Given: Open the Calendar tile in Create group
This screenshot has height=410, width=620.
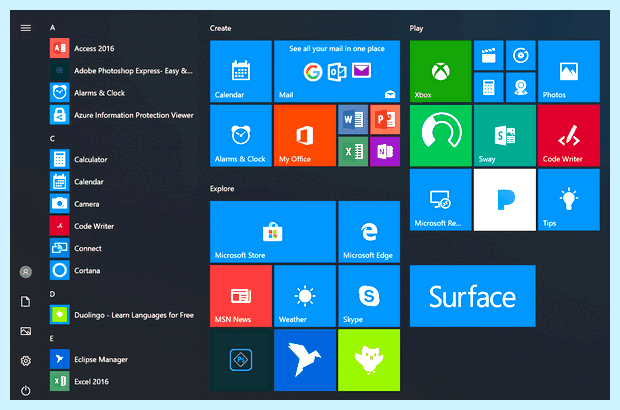Looking at the screenshot, I should (x=241, y=71).
